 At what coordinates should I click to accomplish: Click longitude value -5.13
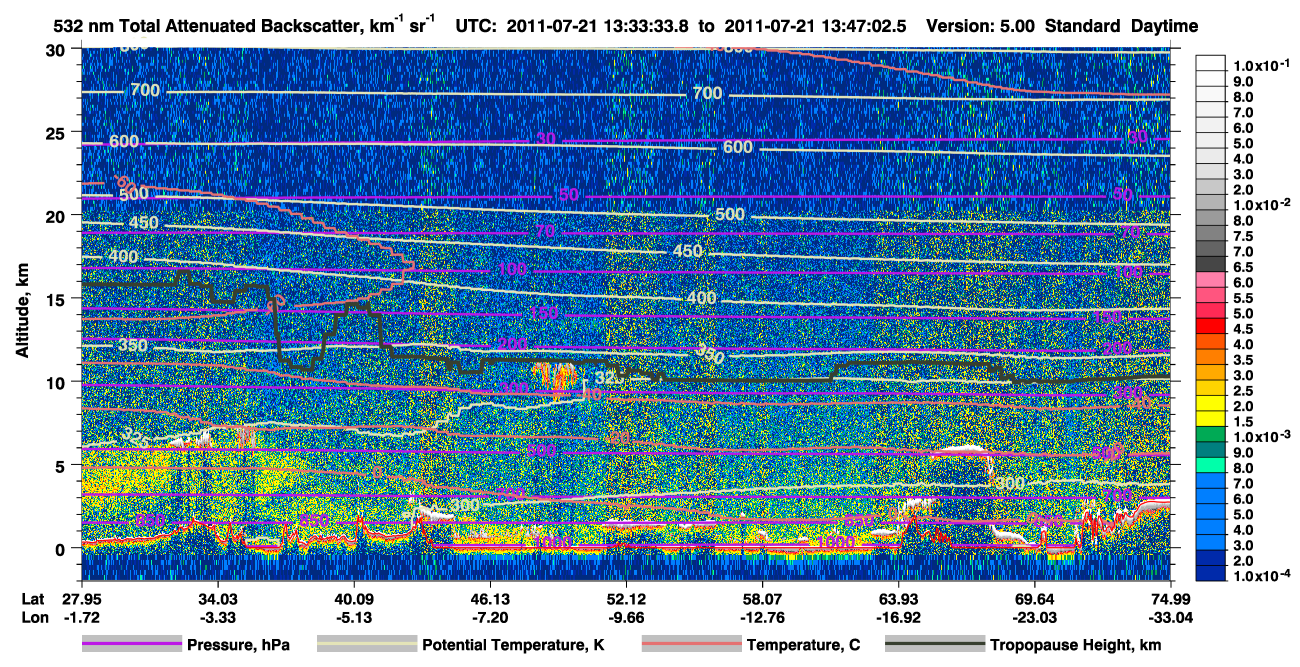pos(353,617)
